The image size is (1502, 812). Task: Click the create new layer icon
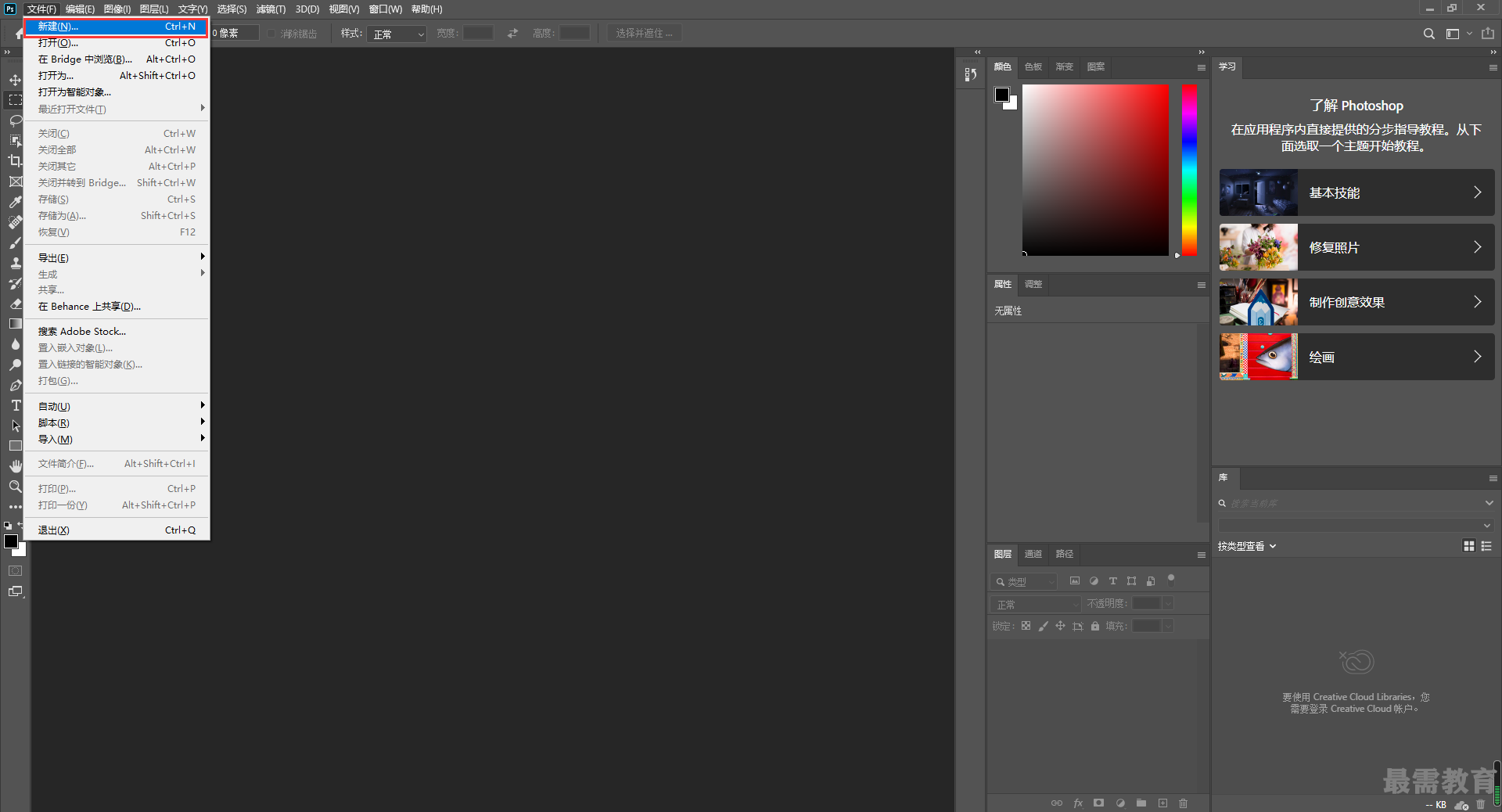point(1162,803)
